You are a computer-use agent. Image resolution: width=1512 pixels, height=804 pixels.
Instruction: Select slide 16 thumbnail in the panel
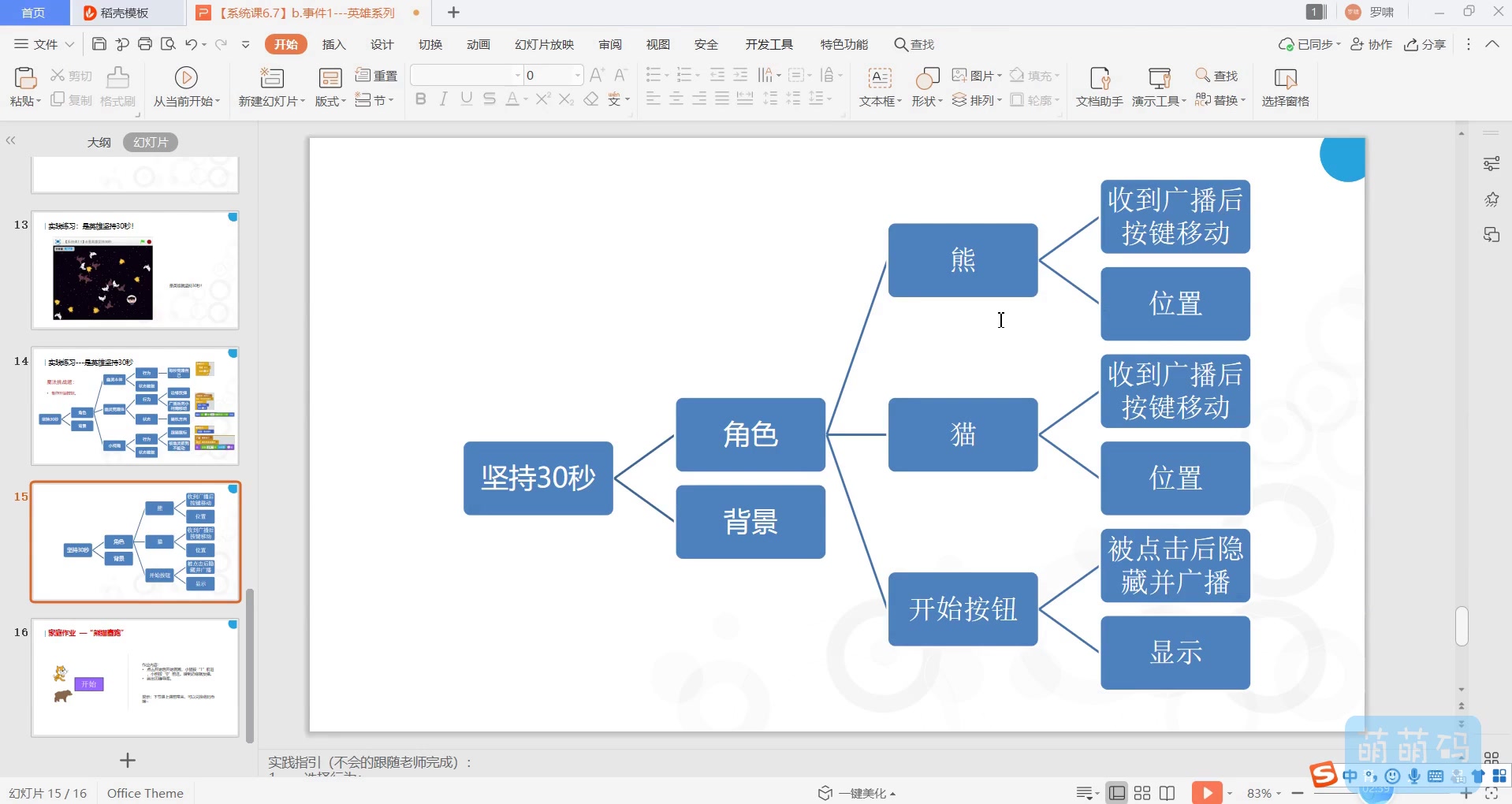134,676
